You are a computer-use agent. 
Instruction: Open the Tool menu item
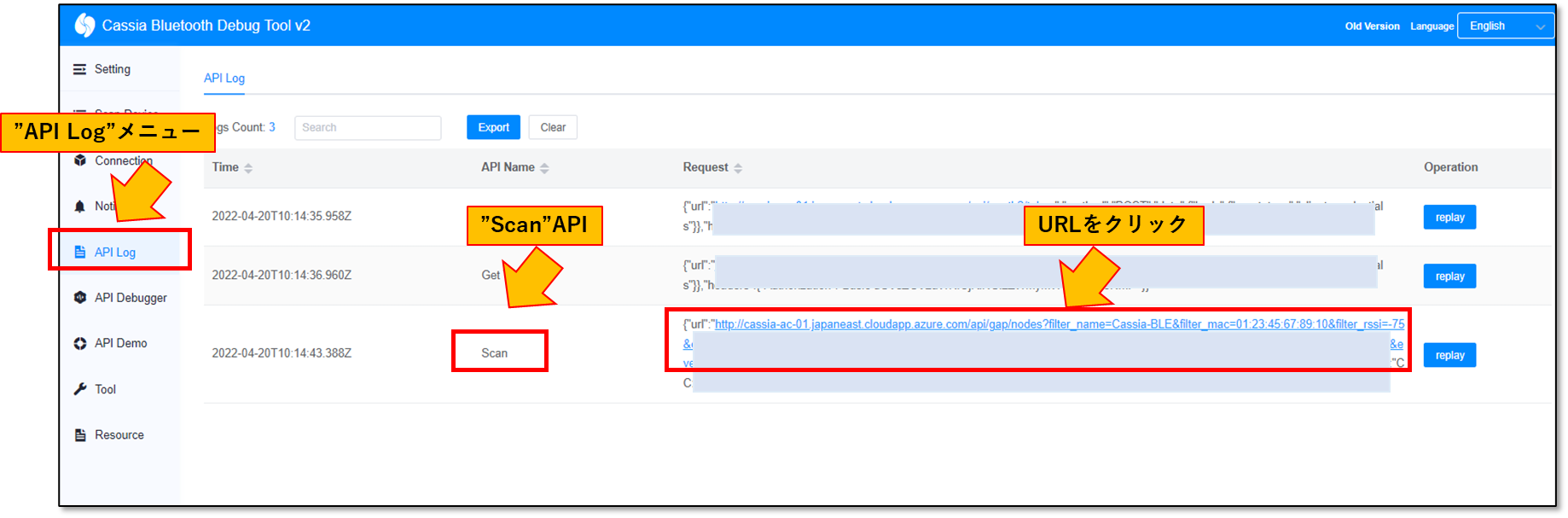click(x=105, y=389)
